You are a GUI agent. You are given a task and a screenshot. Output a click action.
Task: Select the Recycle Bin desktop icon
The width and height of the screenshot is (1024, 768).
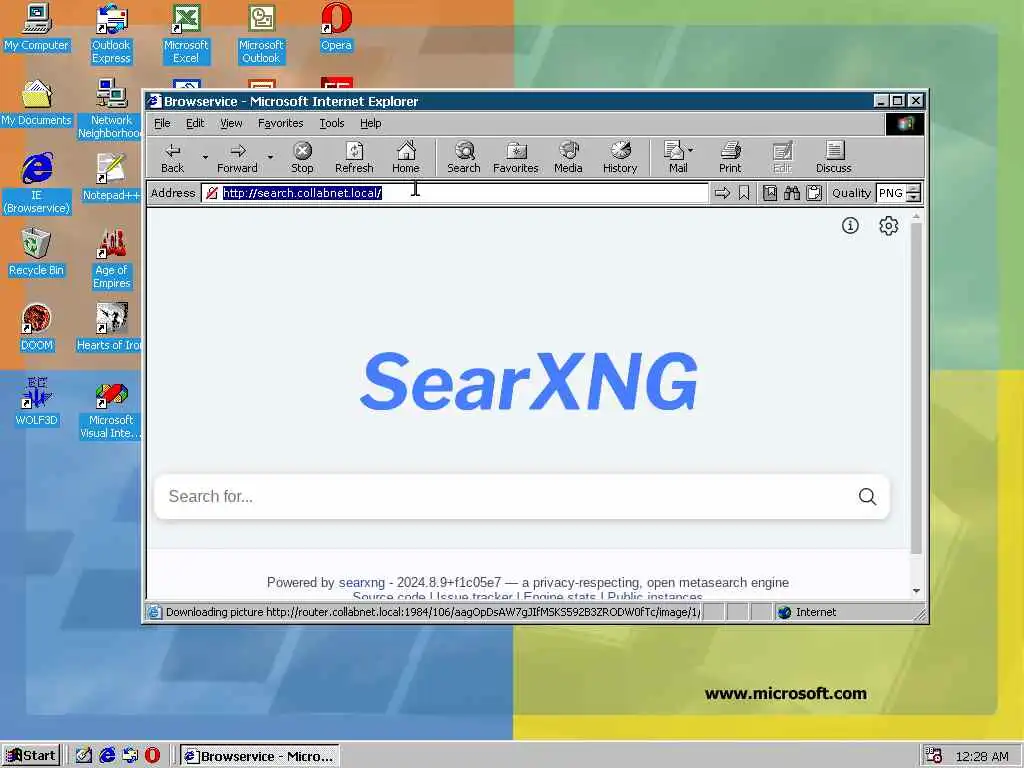(x=37, y=252)
